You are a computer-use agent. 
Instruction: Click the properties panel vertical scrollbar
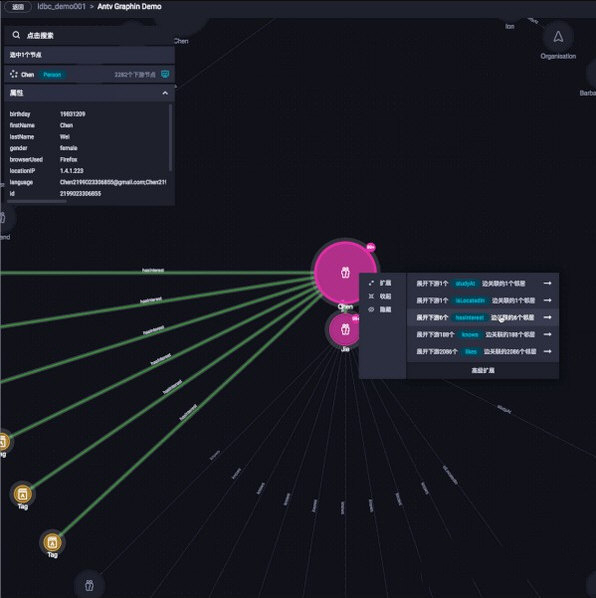[x=170, y=138]
